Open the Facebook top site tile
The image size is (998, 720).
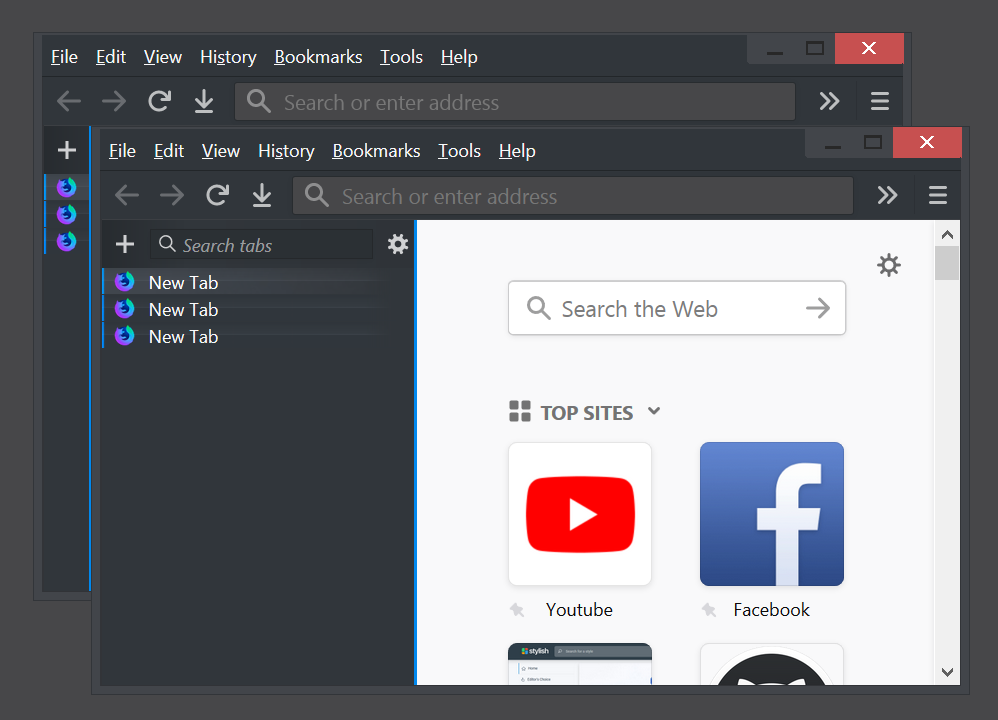[772, 514]
